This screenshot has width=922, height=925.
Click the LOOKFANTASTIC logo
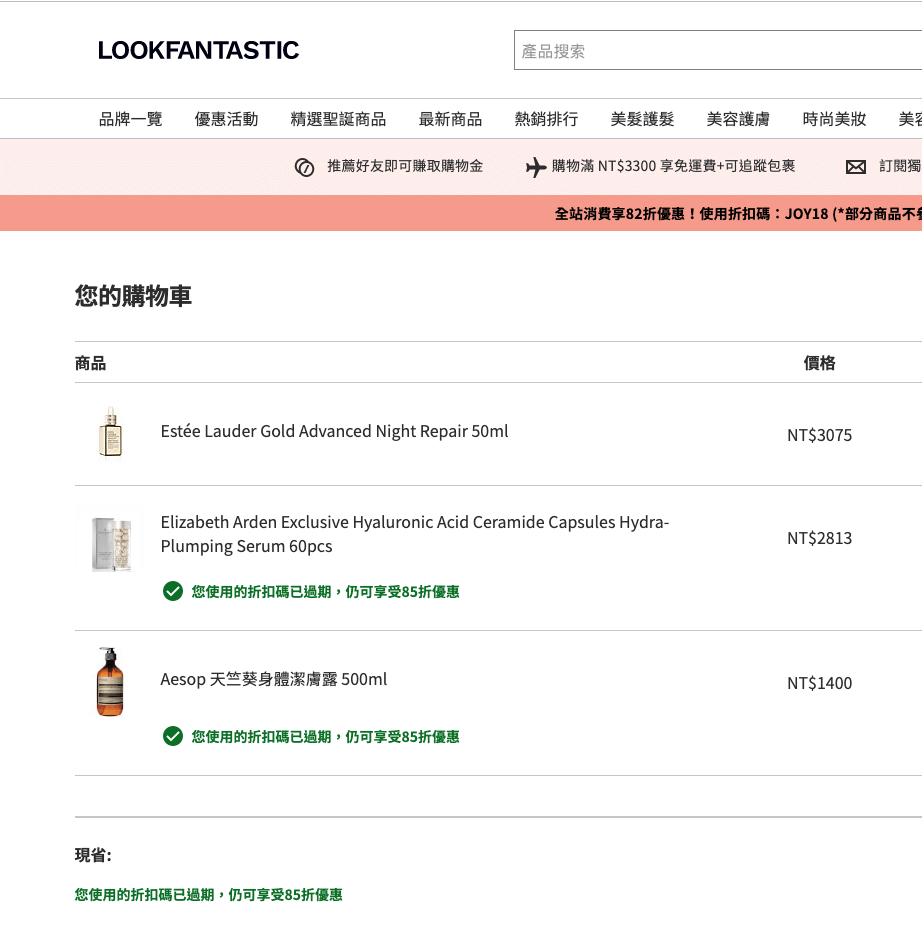pos(198,51)
